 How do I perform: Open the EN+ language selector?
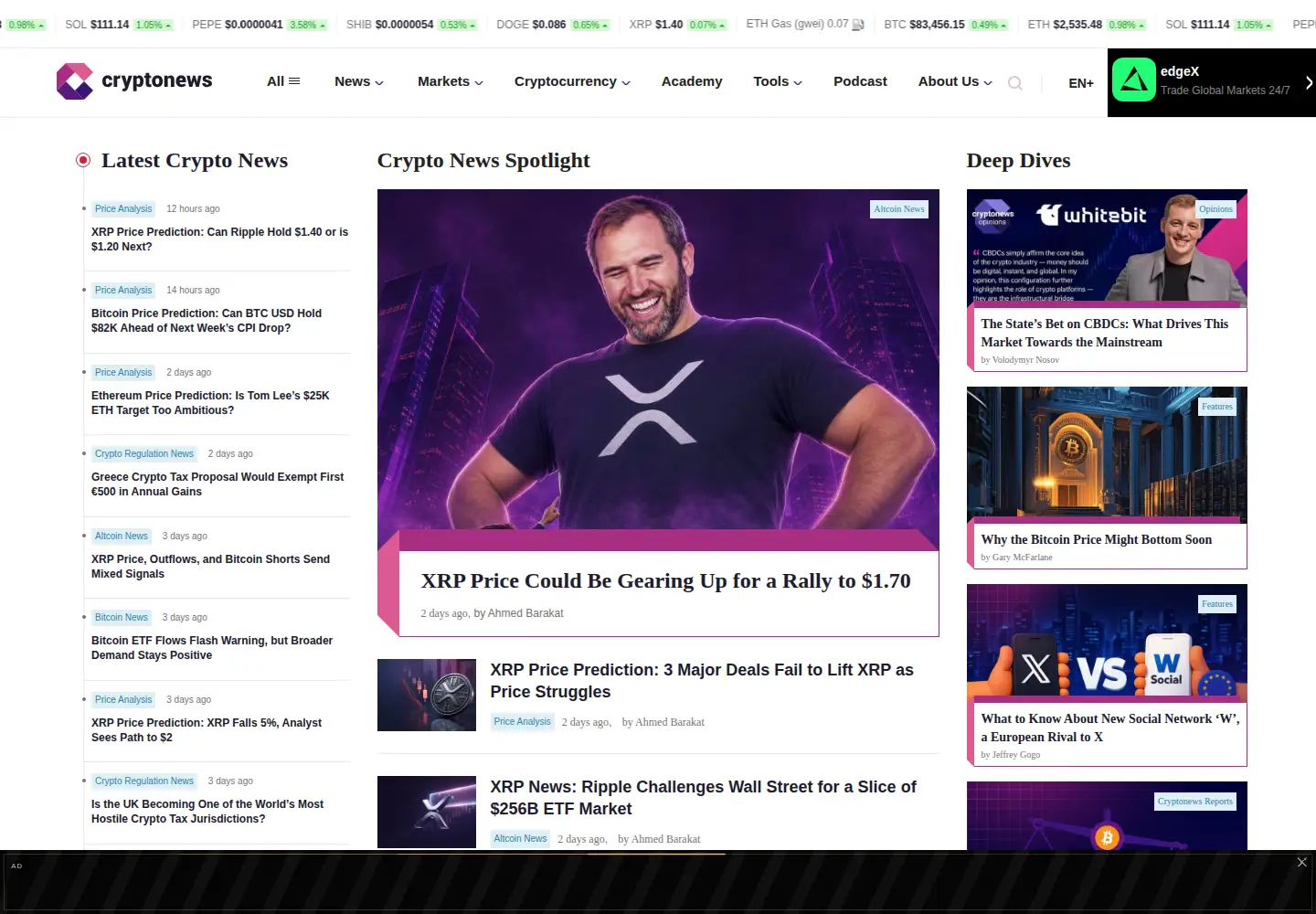click(x=1081, y=83)
